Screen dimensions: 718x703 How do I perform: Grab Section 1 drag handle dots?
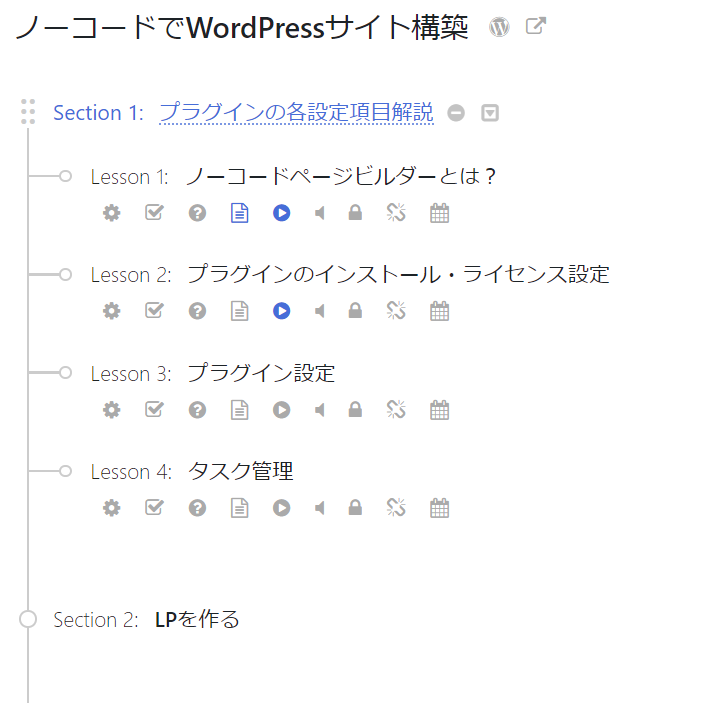pos(28,112)
